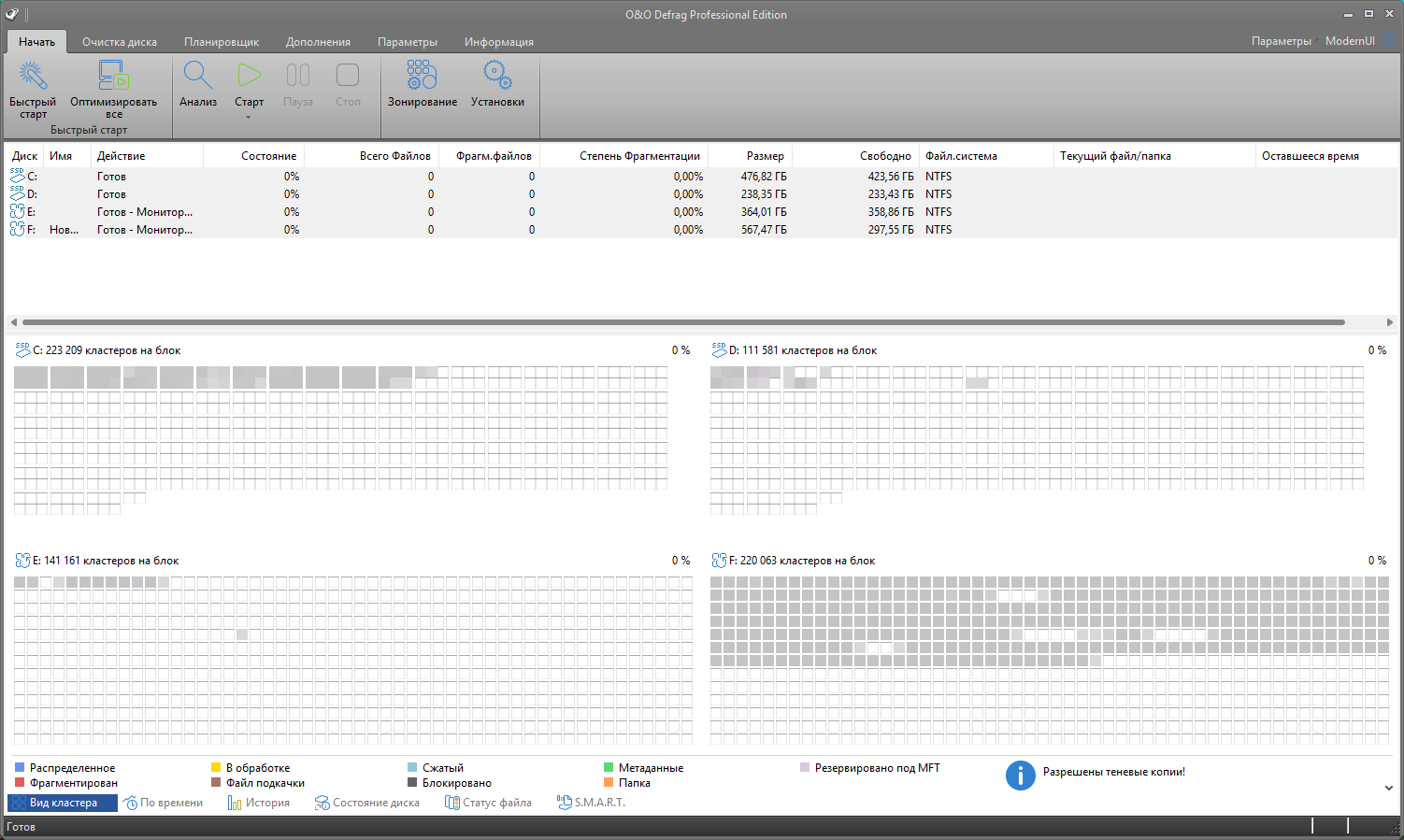Show the История view tab
The image size is (1404, 840).
[x=259, y=803]
